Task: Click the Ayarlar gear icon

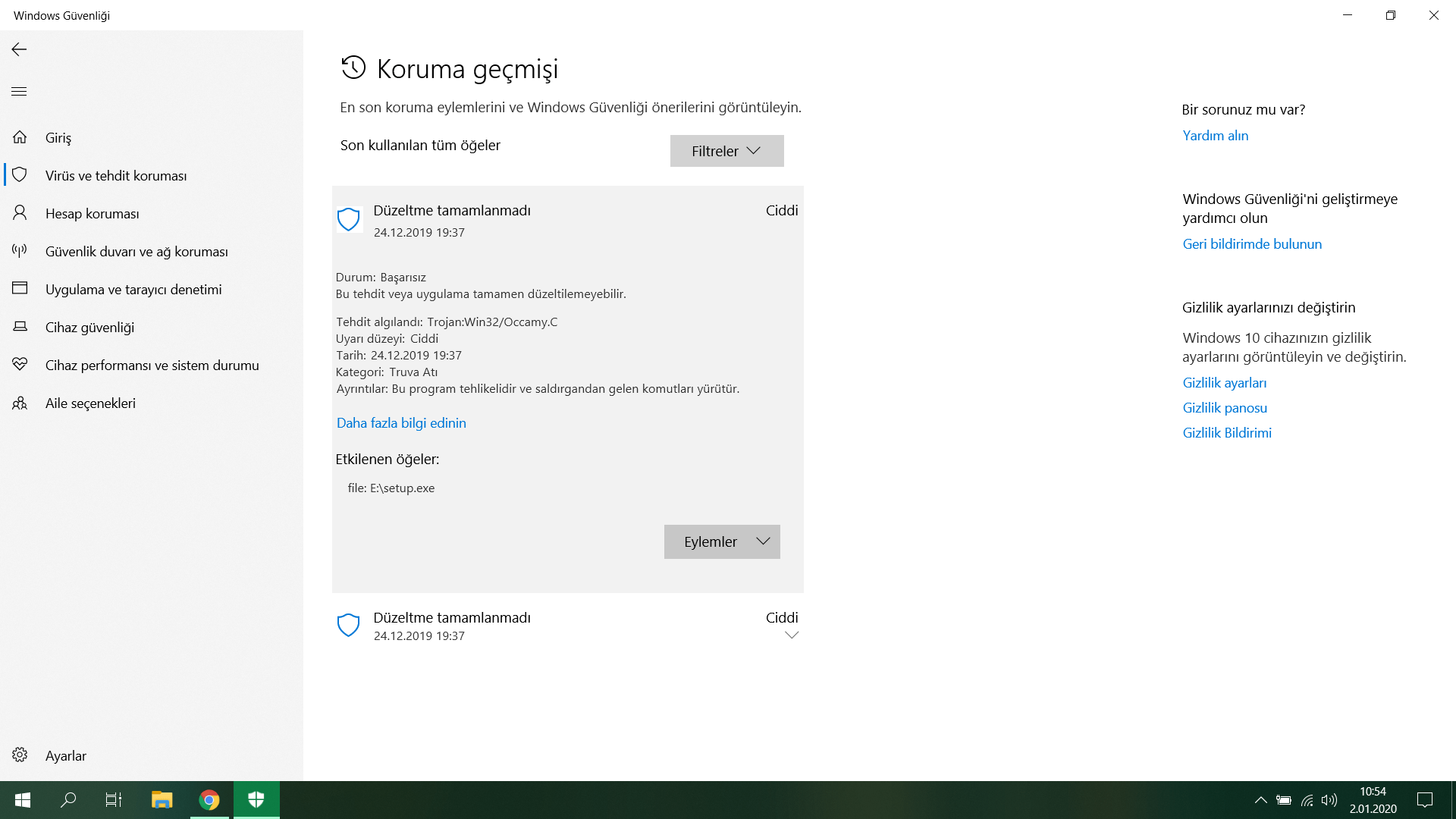Action: point(20,755)
